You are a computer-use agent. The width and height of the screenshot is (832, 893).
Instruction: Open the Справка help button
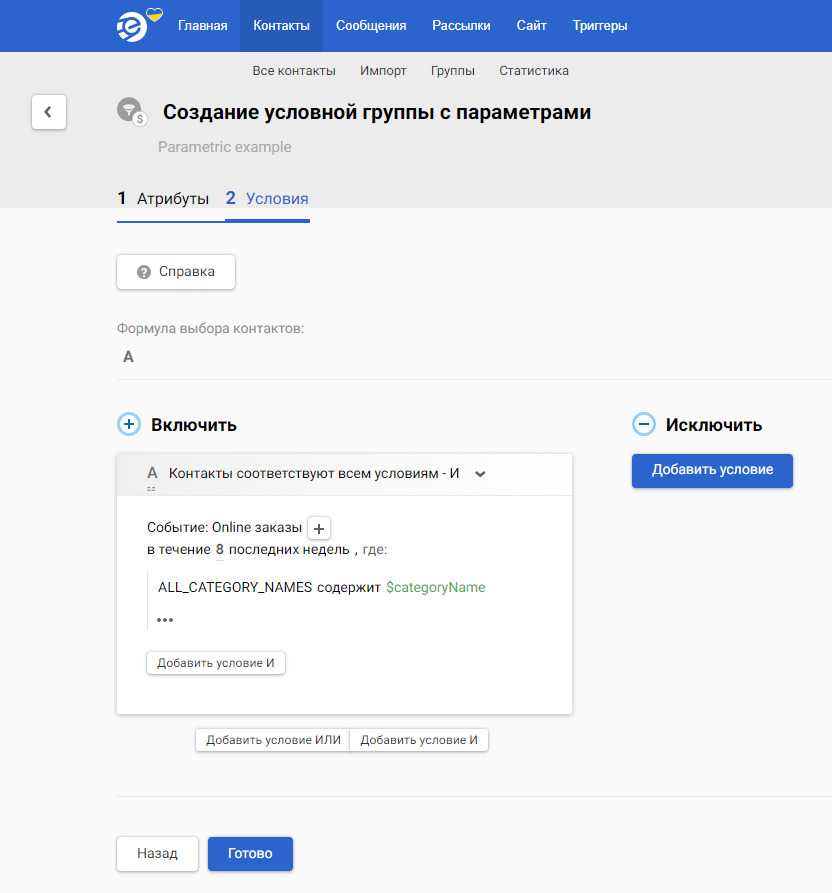[x=176, y=272]
